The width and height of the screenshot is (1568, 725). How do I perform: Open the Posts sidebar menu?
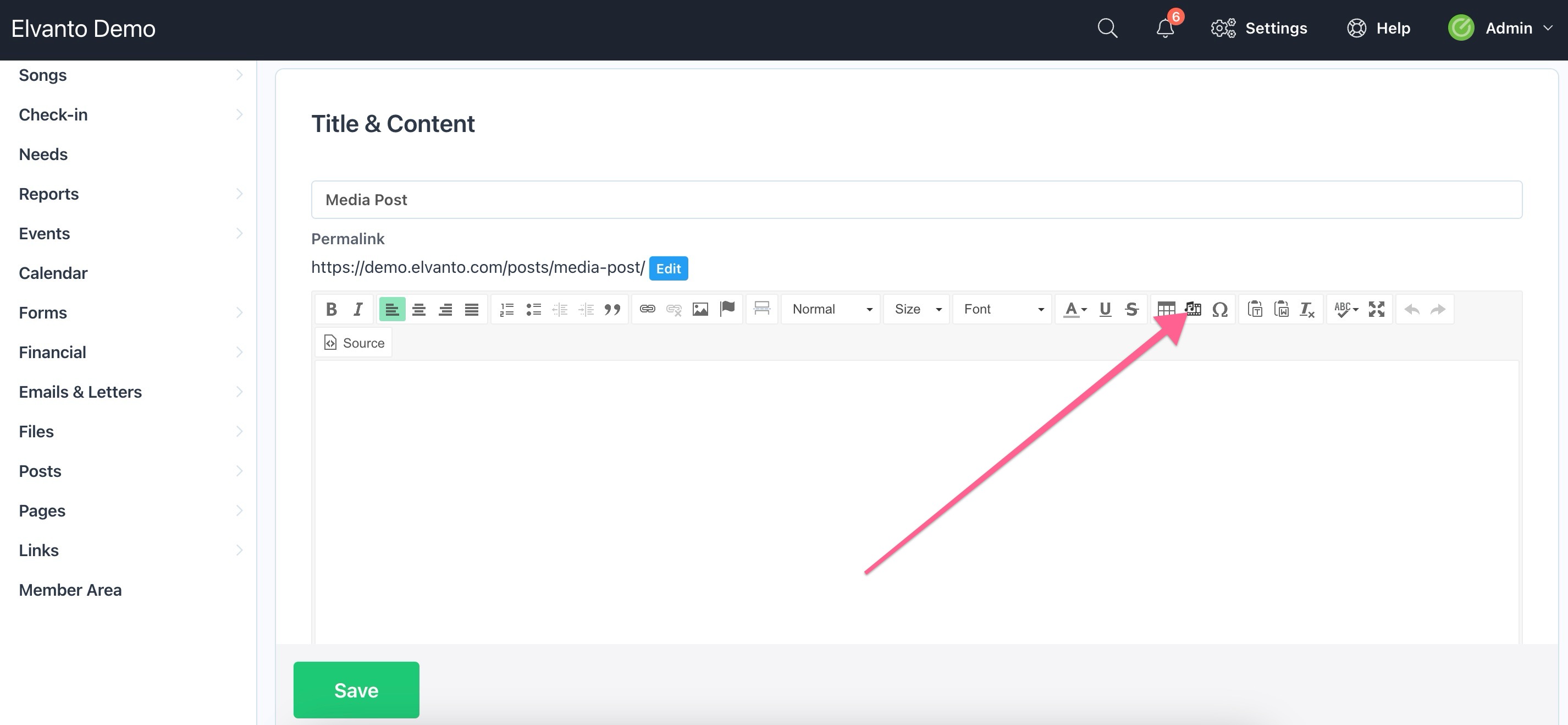(40, 471)
